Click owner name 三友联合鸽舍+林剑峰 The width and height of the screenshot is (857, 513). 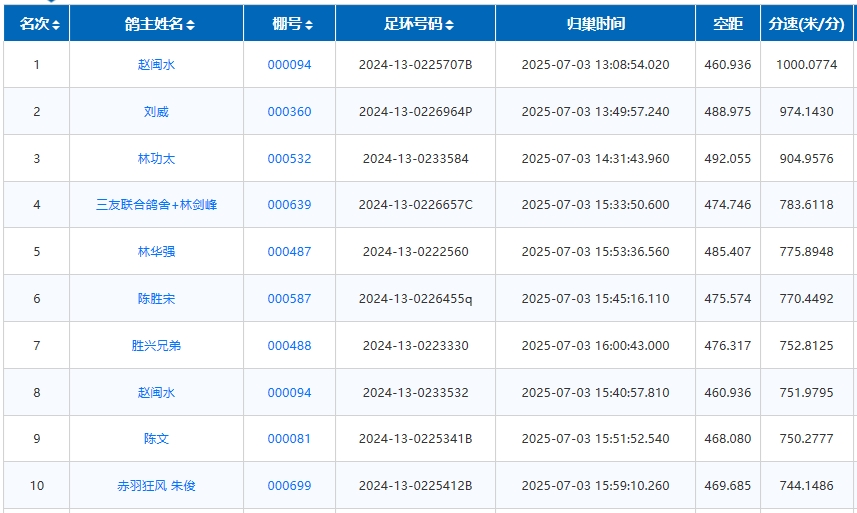pyautogui.click(x=156, y=205)
